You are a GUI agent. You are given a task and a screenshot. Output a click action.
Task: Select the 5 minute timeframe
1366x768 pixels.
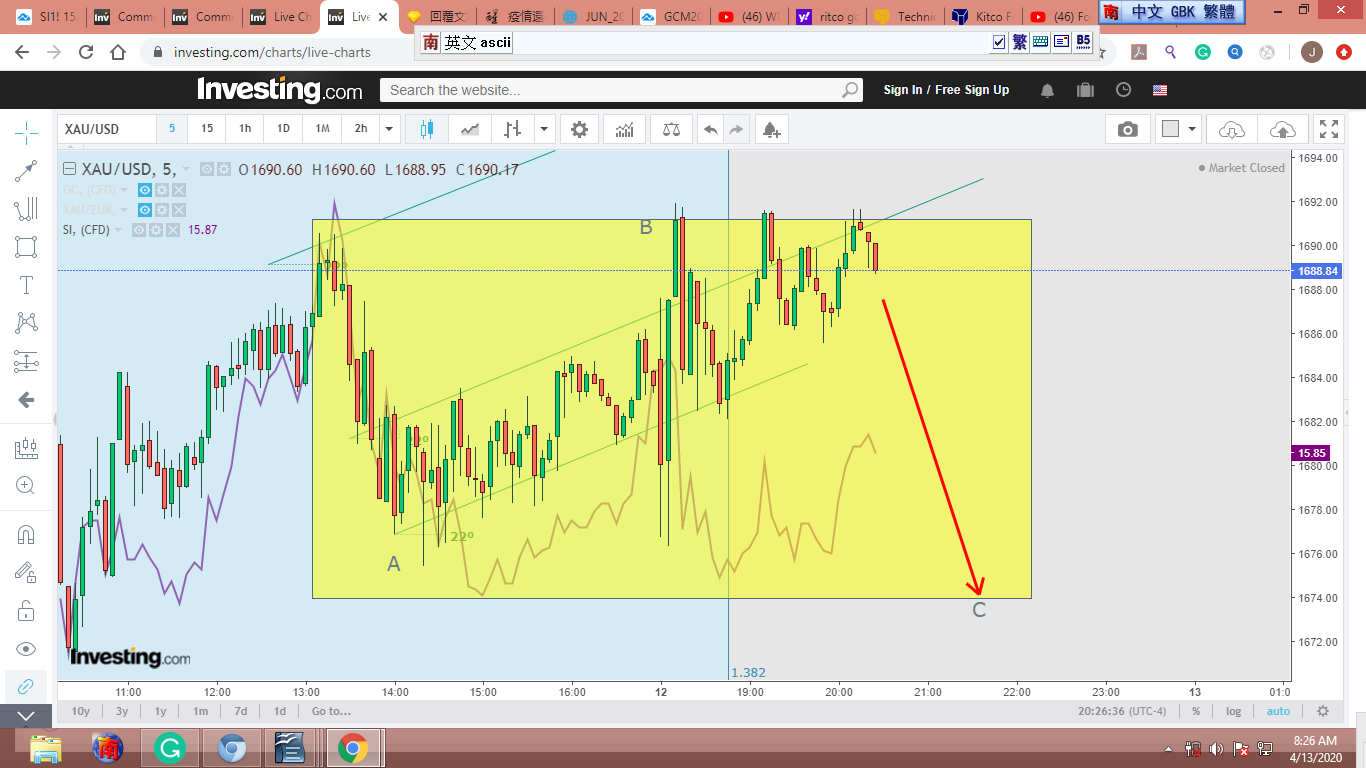(172, 129)
